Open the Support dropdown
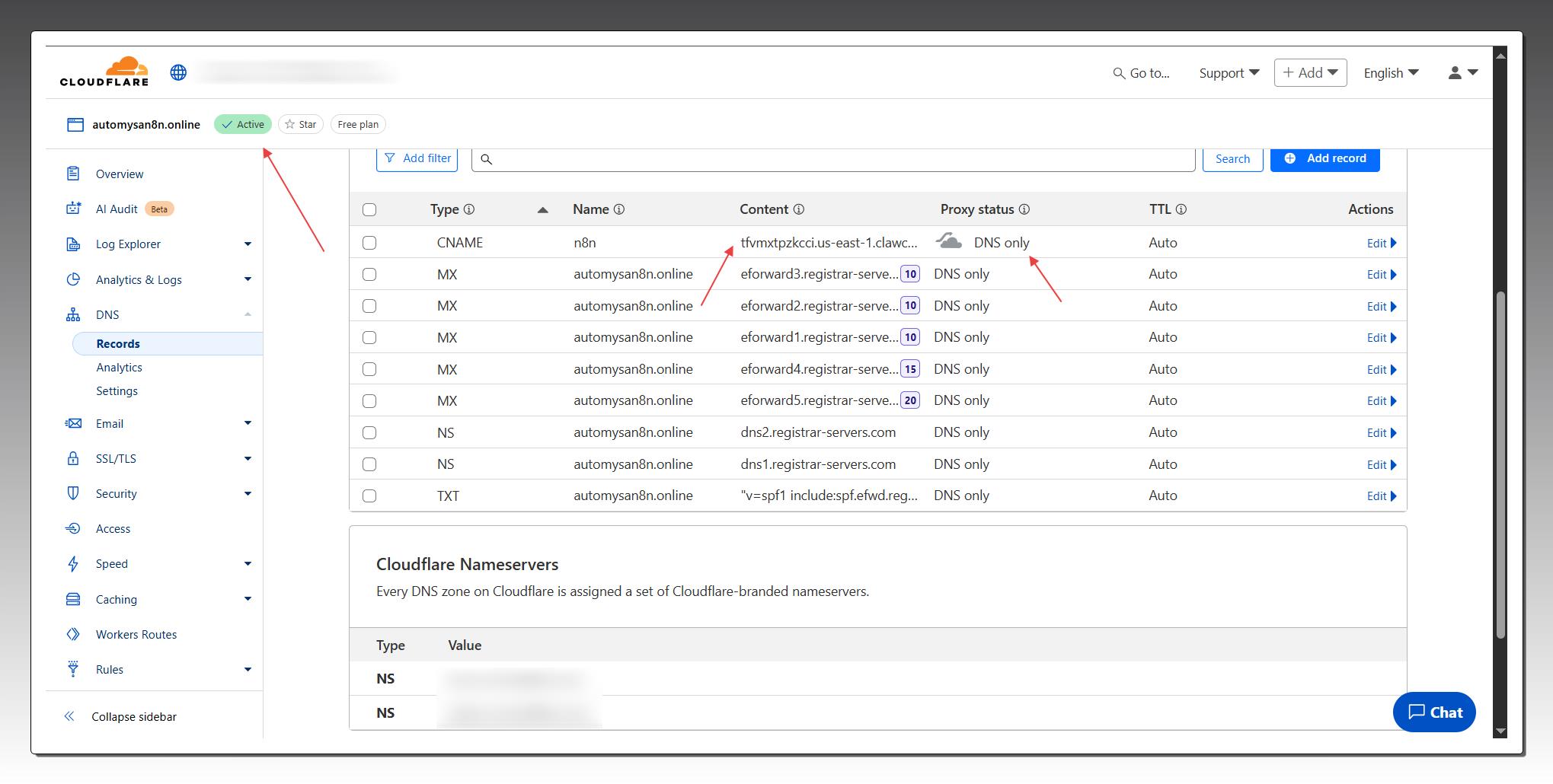Image resolution: width=1553 pixels, height=784 pixels. (x=1229, y=73)
